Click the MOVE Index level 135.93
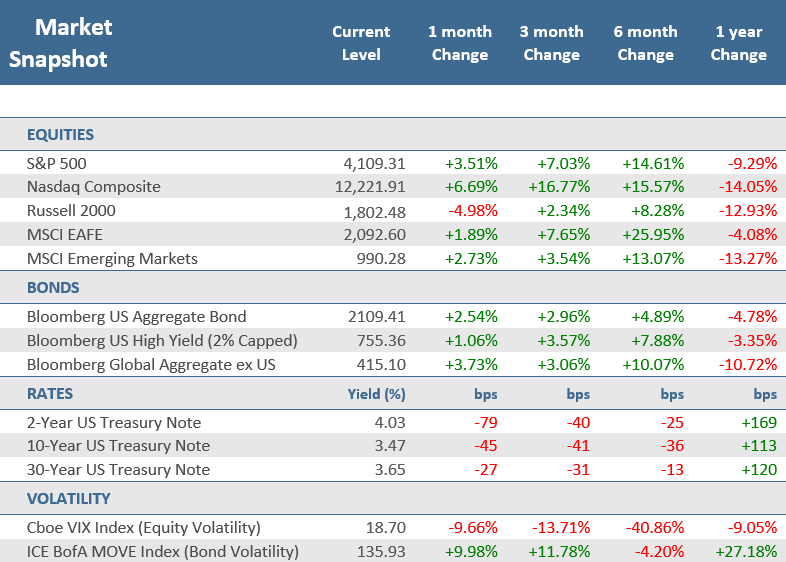786x562 pixels. (381, 551)
